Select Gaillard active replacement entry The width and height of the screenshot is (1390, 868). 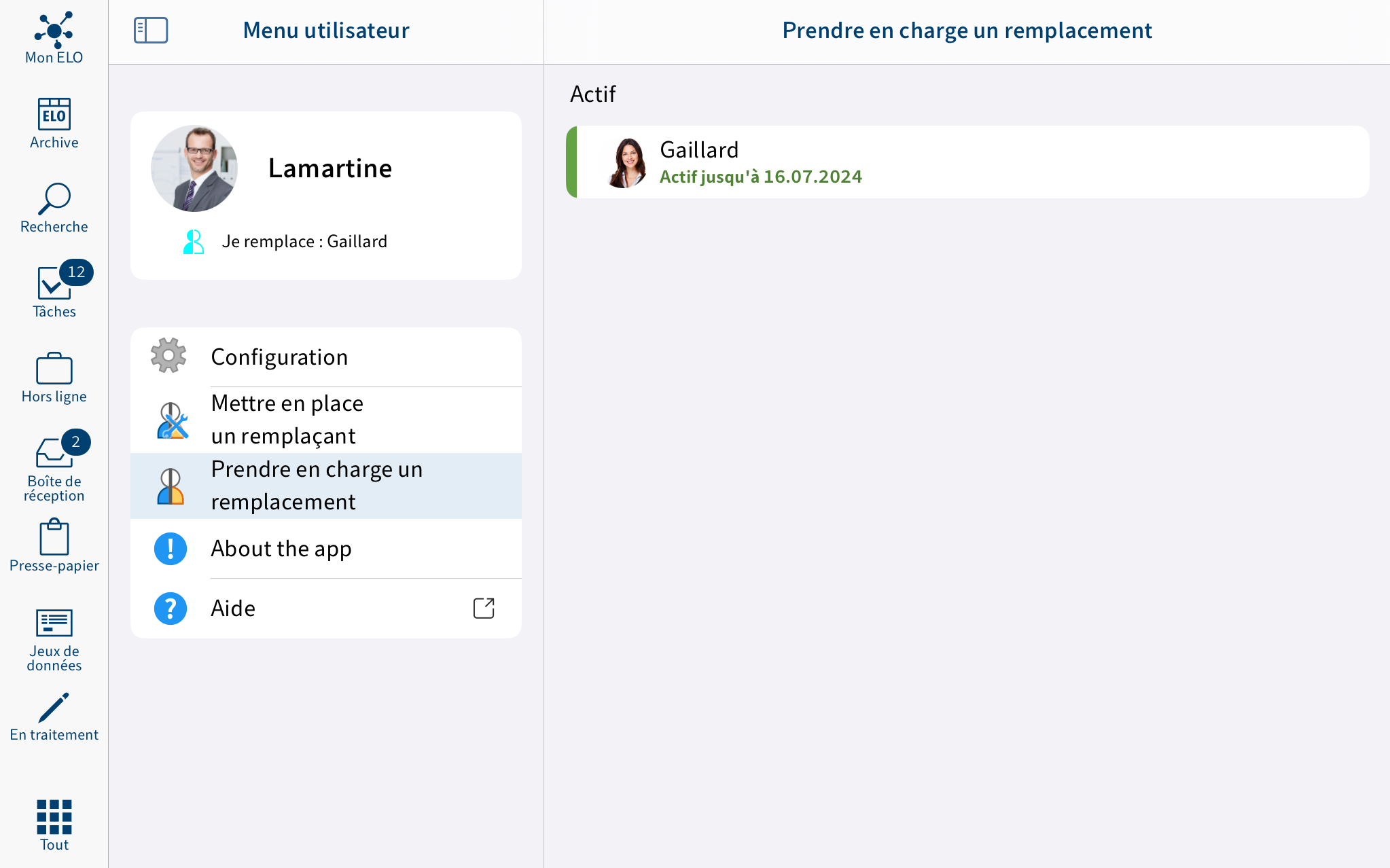coord(968,161)
